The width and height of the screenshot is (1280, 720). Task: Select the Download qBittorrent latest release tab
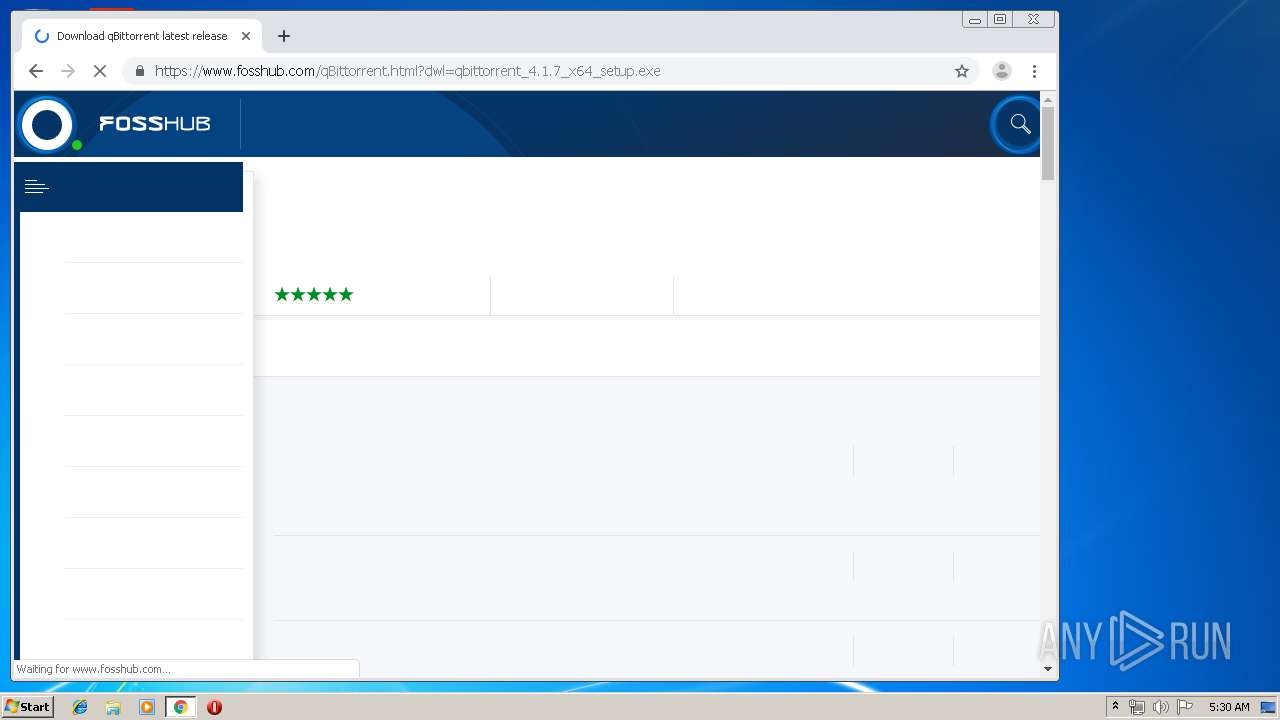pyautogui.click(x=142, y=36)
